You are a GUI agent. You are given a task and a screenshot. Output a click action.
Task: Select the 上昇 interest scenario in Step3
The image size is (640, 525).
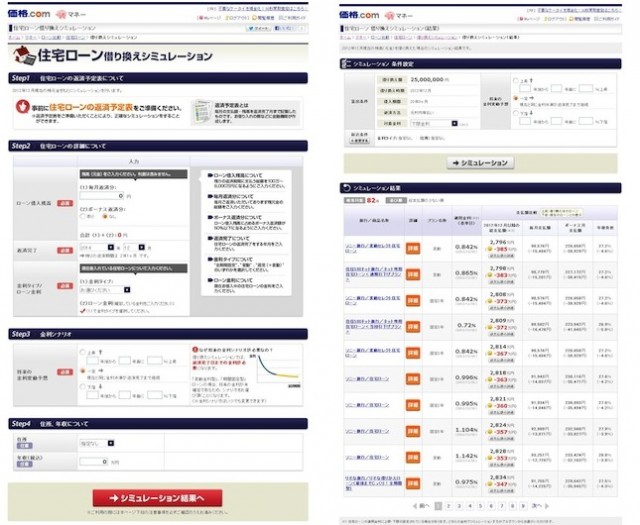pos(83,353)
